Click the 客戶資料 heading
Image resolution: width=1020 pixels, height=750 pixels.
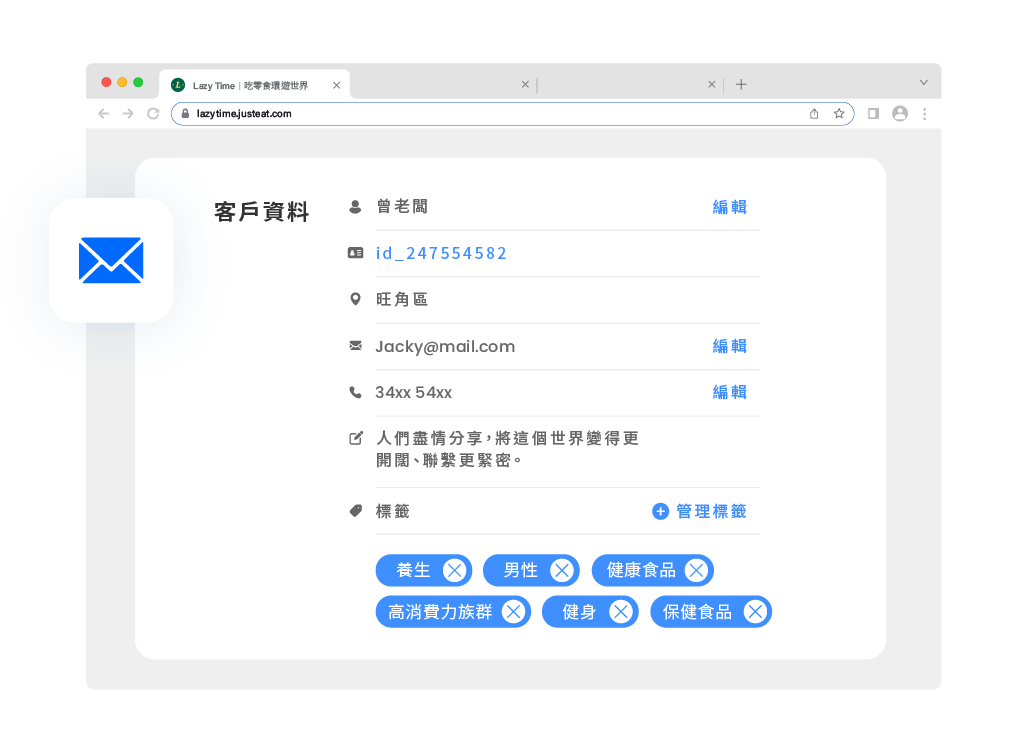(x=262, y=212)
